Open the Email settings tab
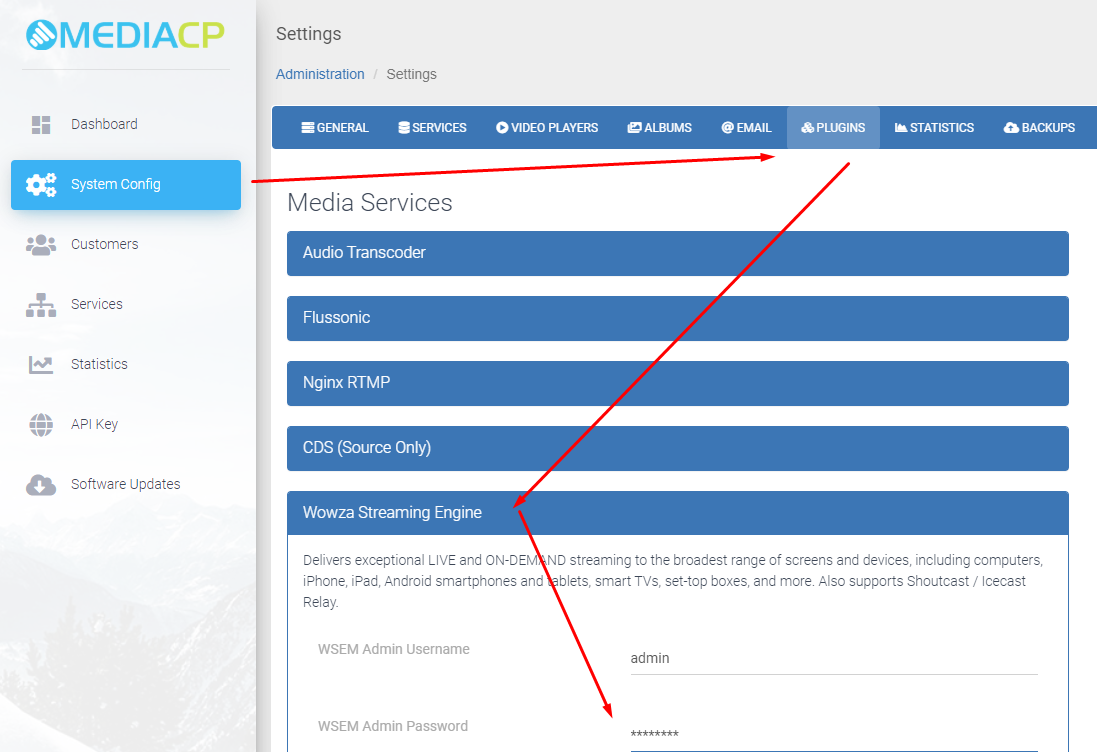This screenshot has height=752, width=1097. [746, 128]
